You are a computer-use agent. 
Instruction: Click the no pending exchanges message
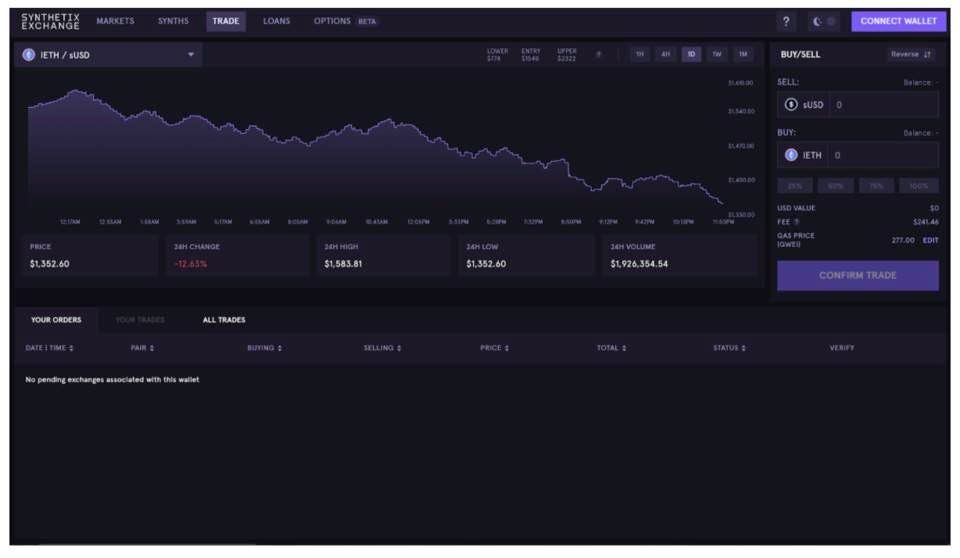coord(112,380)
